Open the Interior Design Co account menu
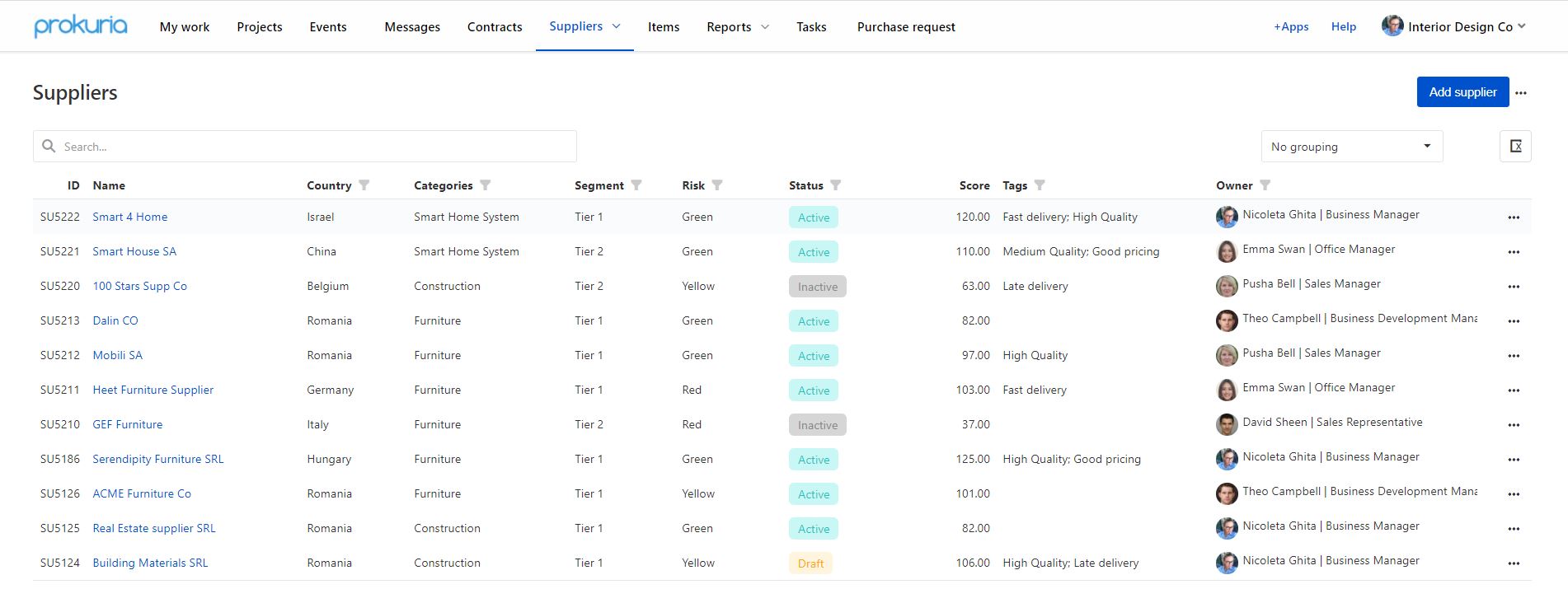1568x589 pixels. (1454, 26)
